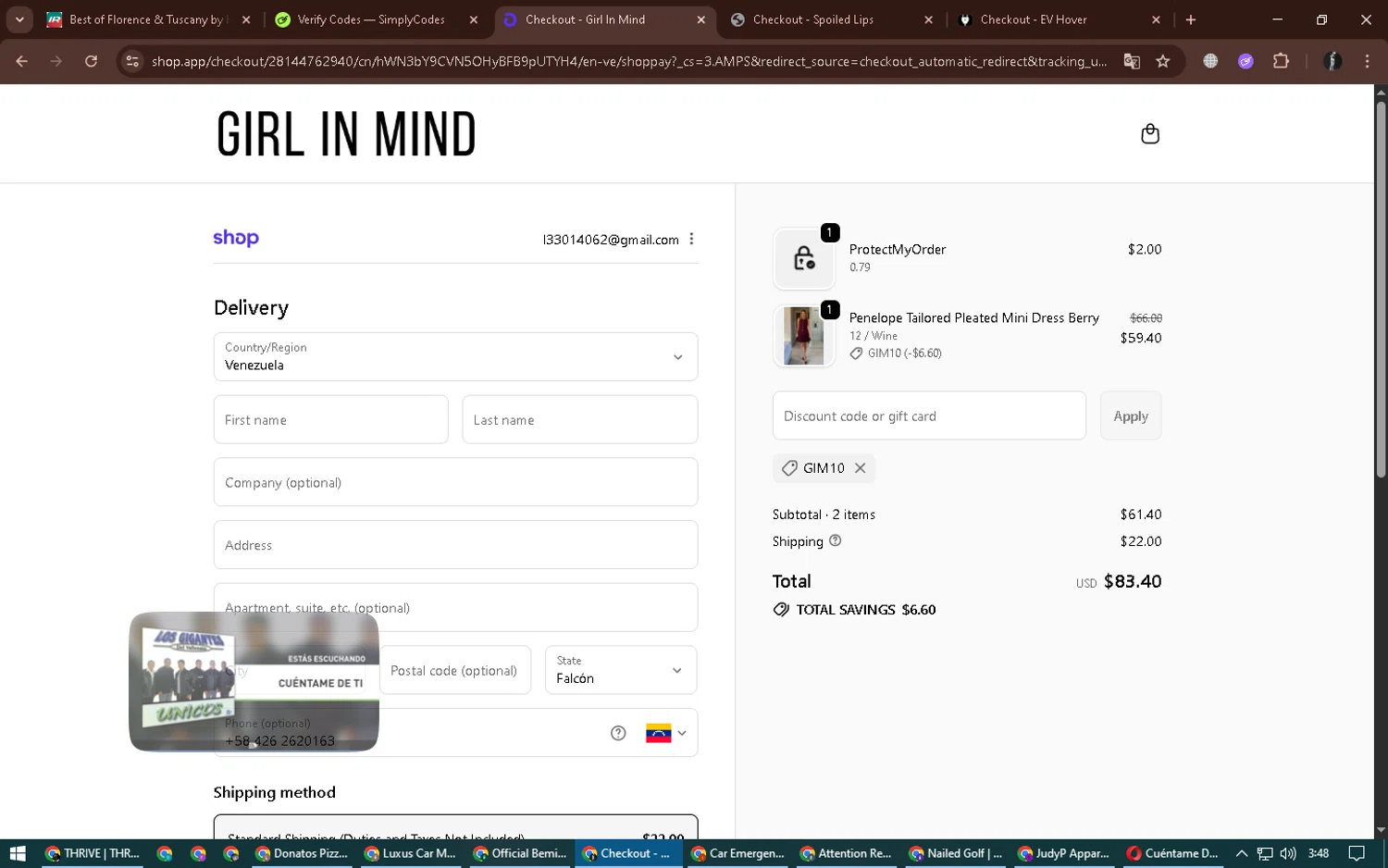Click the Shop logo

[x=236, y=238]
